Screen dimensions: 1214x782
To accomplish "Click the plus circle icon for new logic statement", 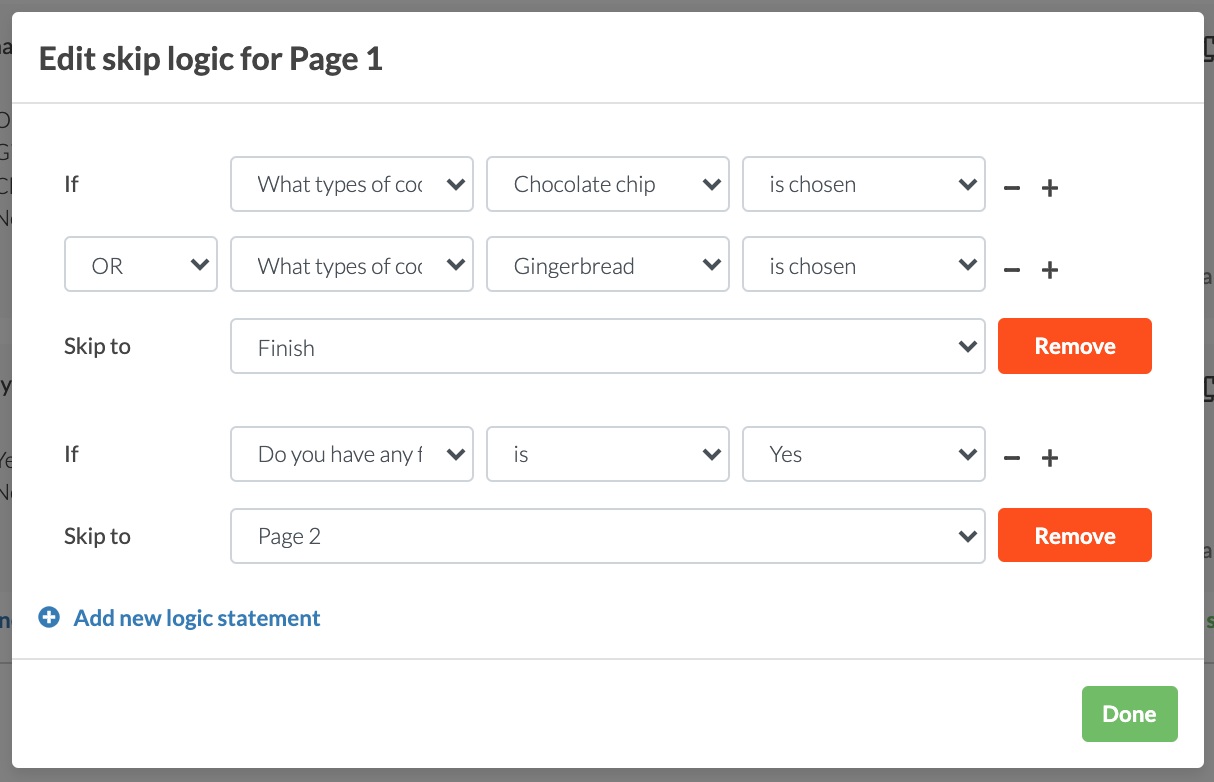I will click(49, 618).
